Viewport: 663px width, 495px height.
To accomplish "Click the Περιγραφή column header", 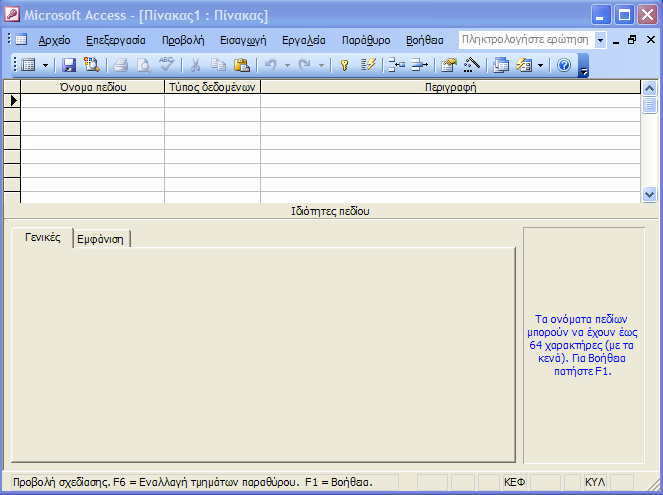I will coord(450,87).
